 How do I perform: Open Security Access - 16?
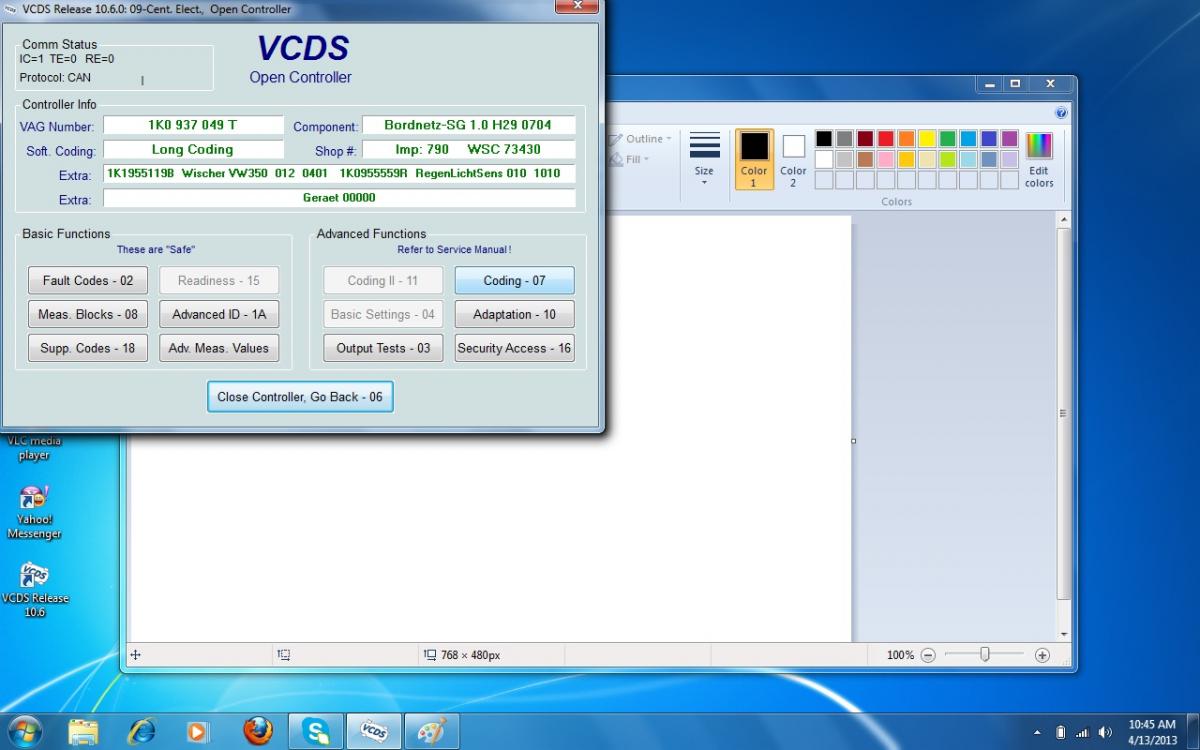click(x=514, y=348)
